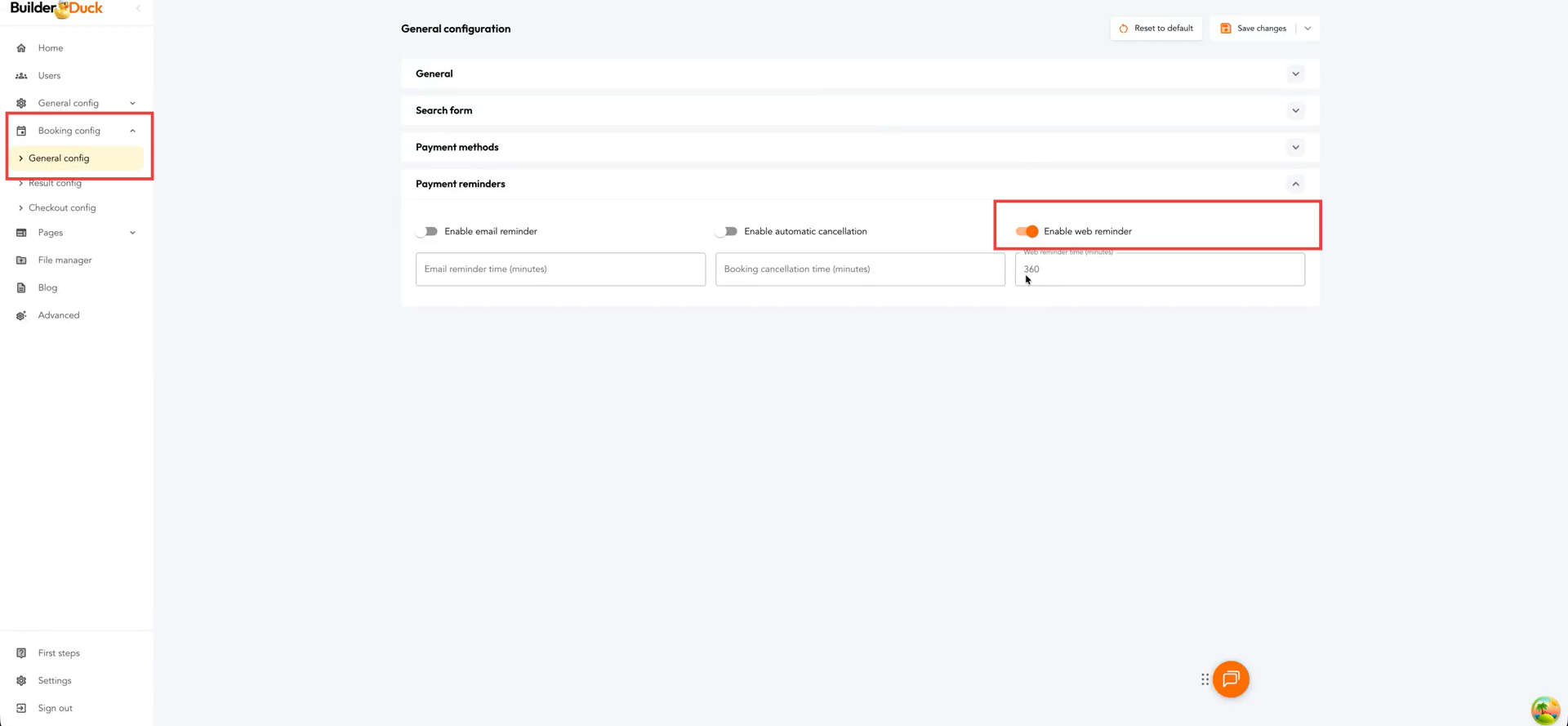Disable the web reminder toggle
Viewport: 1568px width, 726px height.
1027,232
